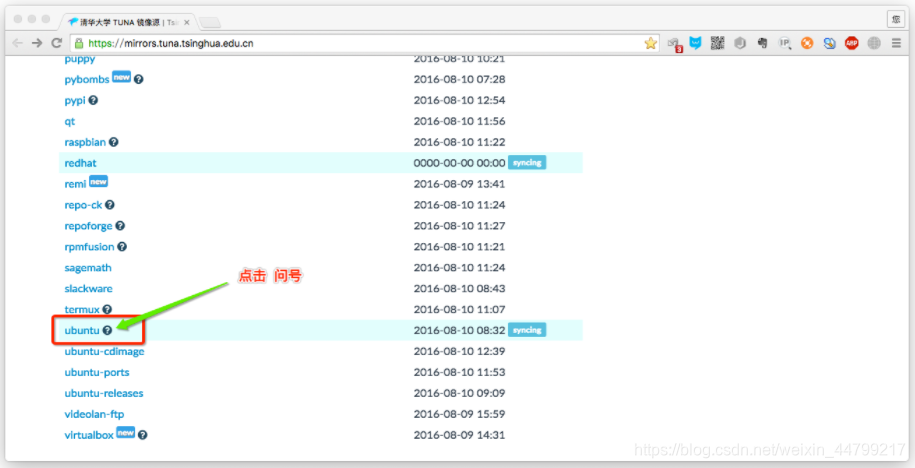Select the TUNA mirror browser tab
Screen dimensions: 915x468
click(x=127, y=22)
